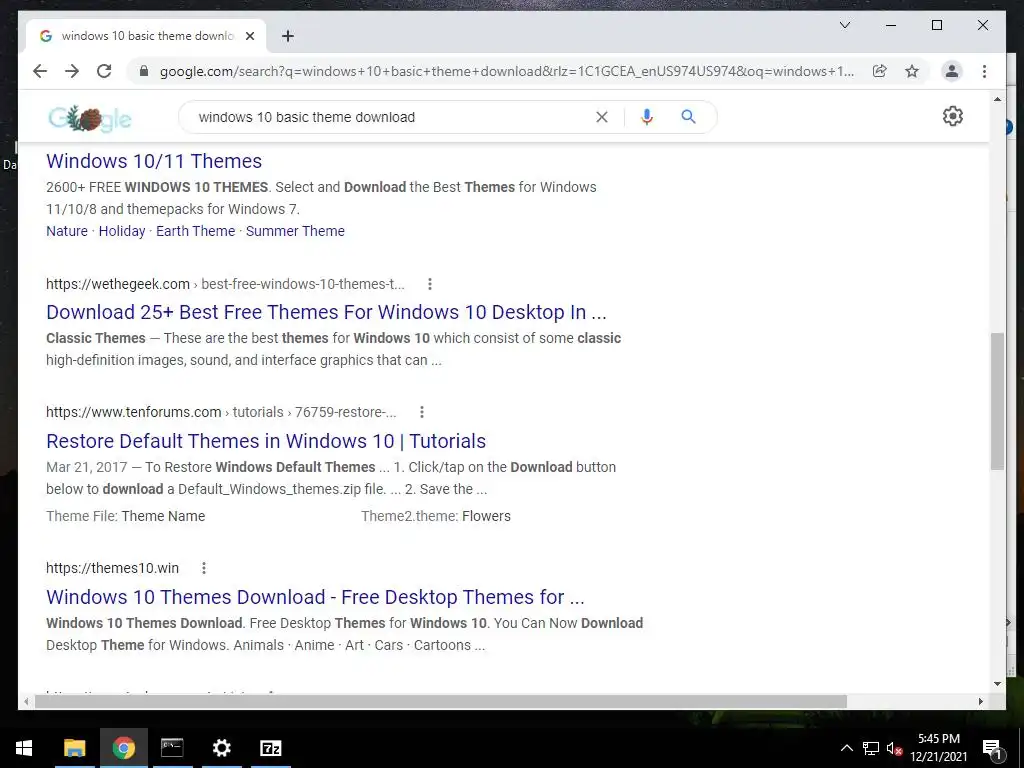Viewport: 1024px width, 768px height.
Task: Clear the search query text
Action: [602, 117]
